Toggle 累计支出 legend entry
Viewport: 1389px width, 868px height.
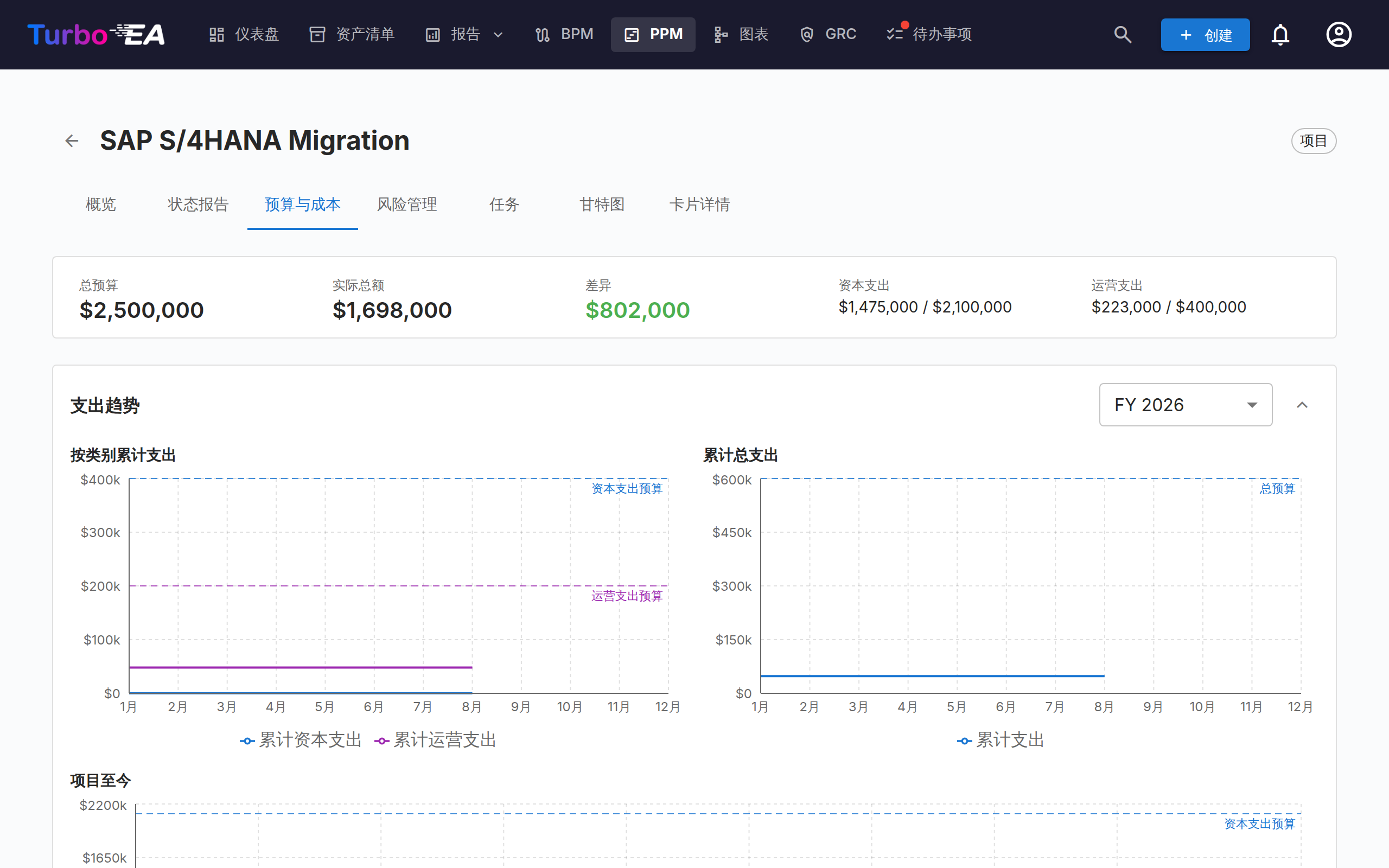pyautogui.click(x=1001, y=740)
